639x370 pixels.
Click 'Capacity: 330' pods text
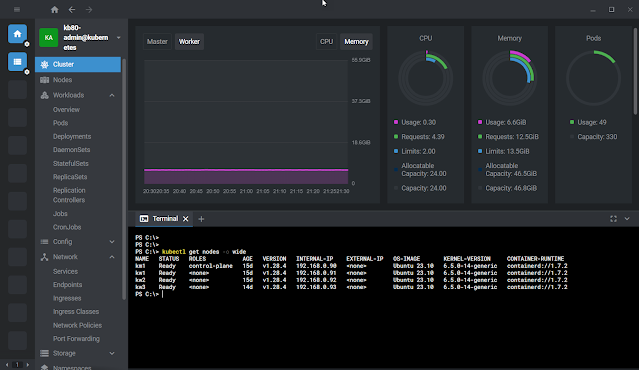click(x=597, y=137)
